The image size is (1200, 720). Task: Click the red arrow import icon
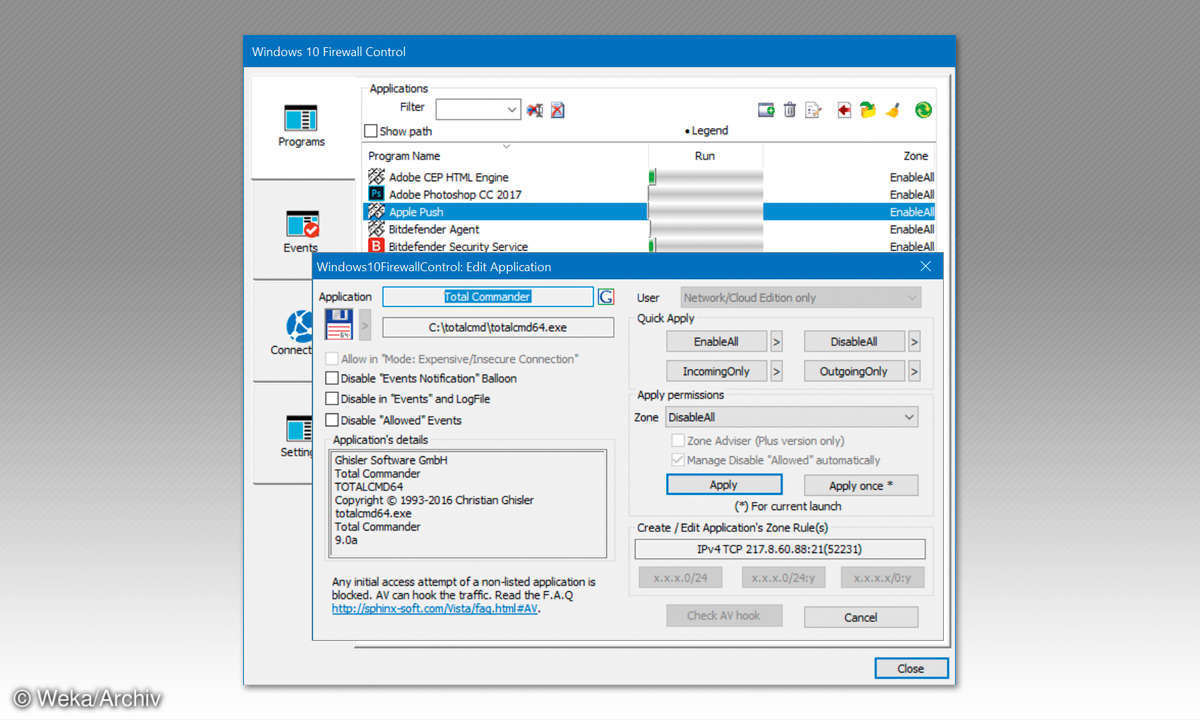[x=844, y=110]
